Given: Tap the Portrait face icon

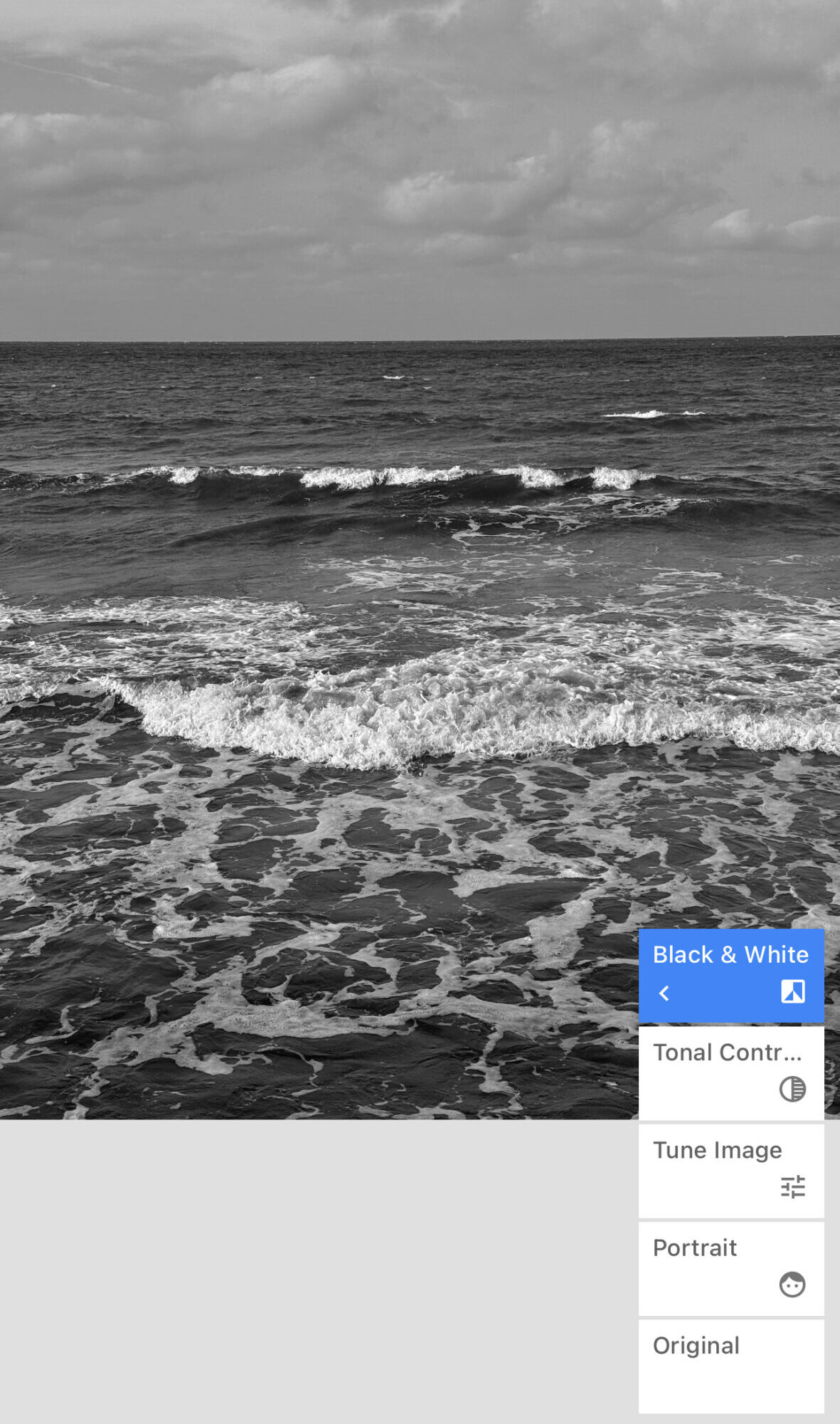Looking at the screenshot, I should [x=792, y=1285].
